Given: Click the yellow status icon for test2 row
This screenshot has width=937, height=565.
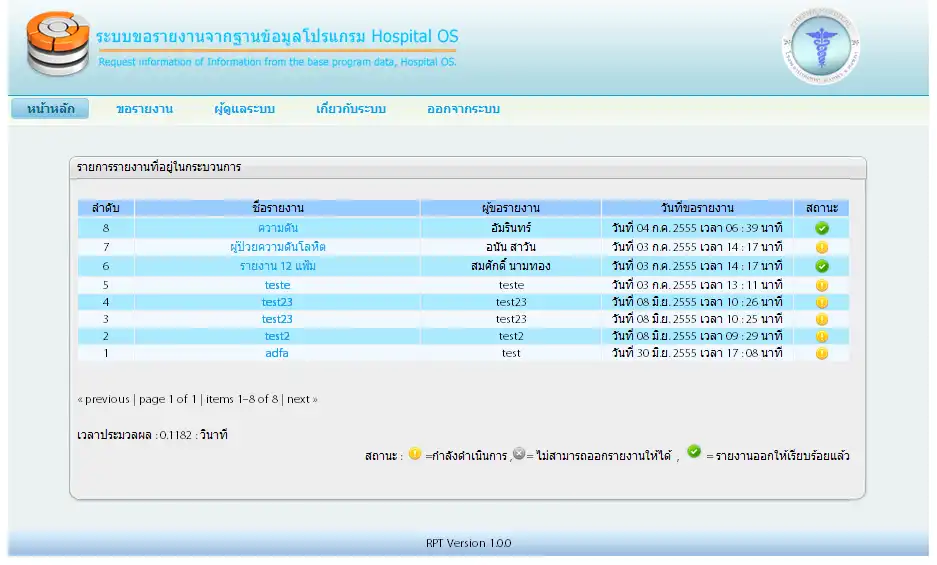Looking at the screenshot, I should pos(822,337).
